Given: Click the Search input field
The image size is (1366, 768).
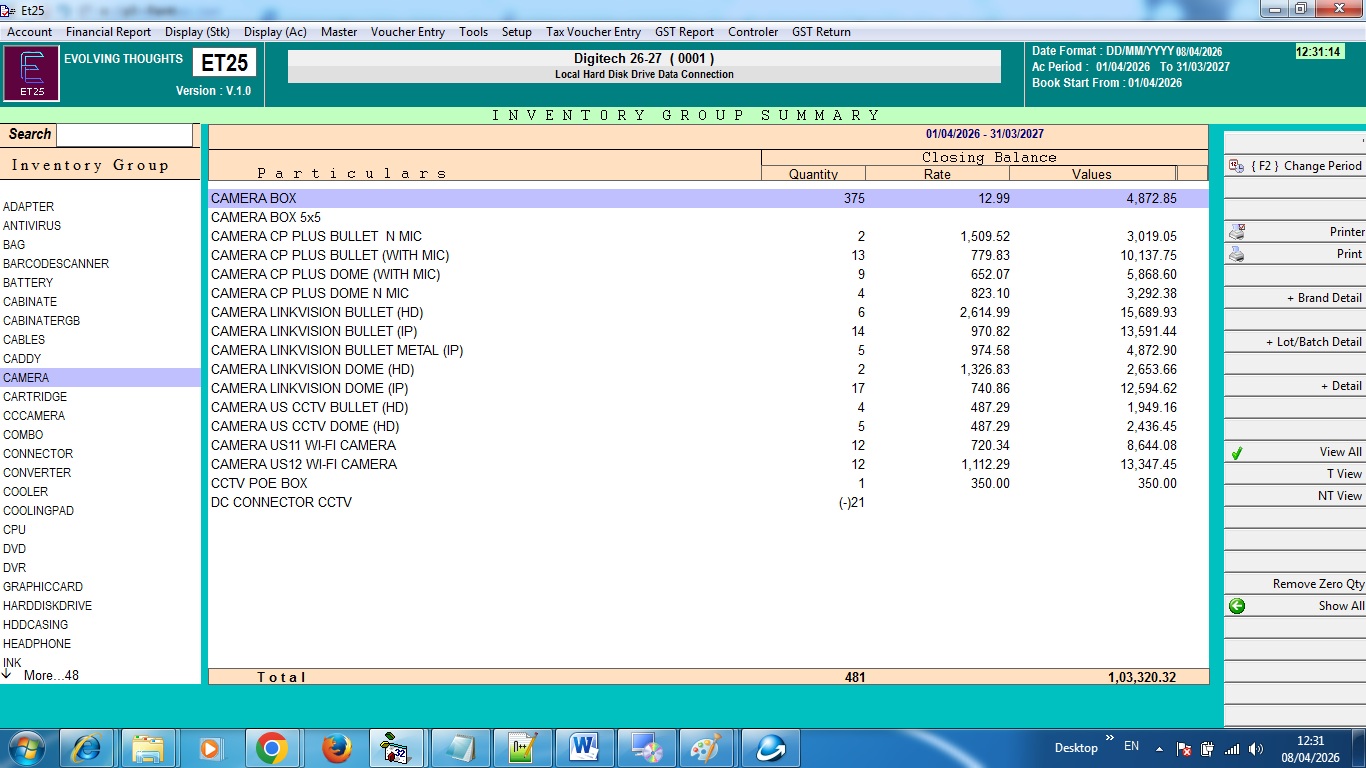Looking at the screenshot, I should tap(124, 135).
